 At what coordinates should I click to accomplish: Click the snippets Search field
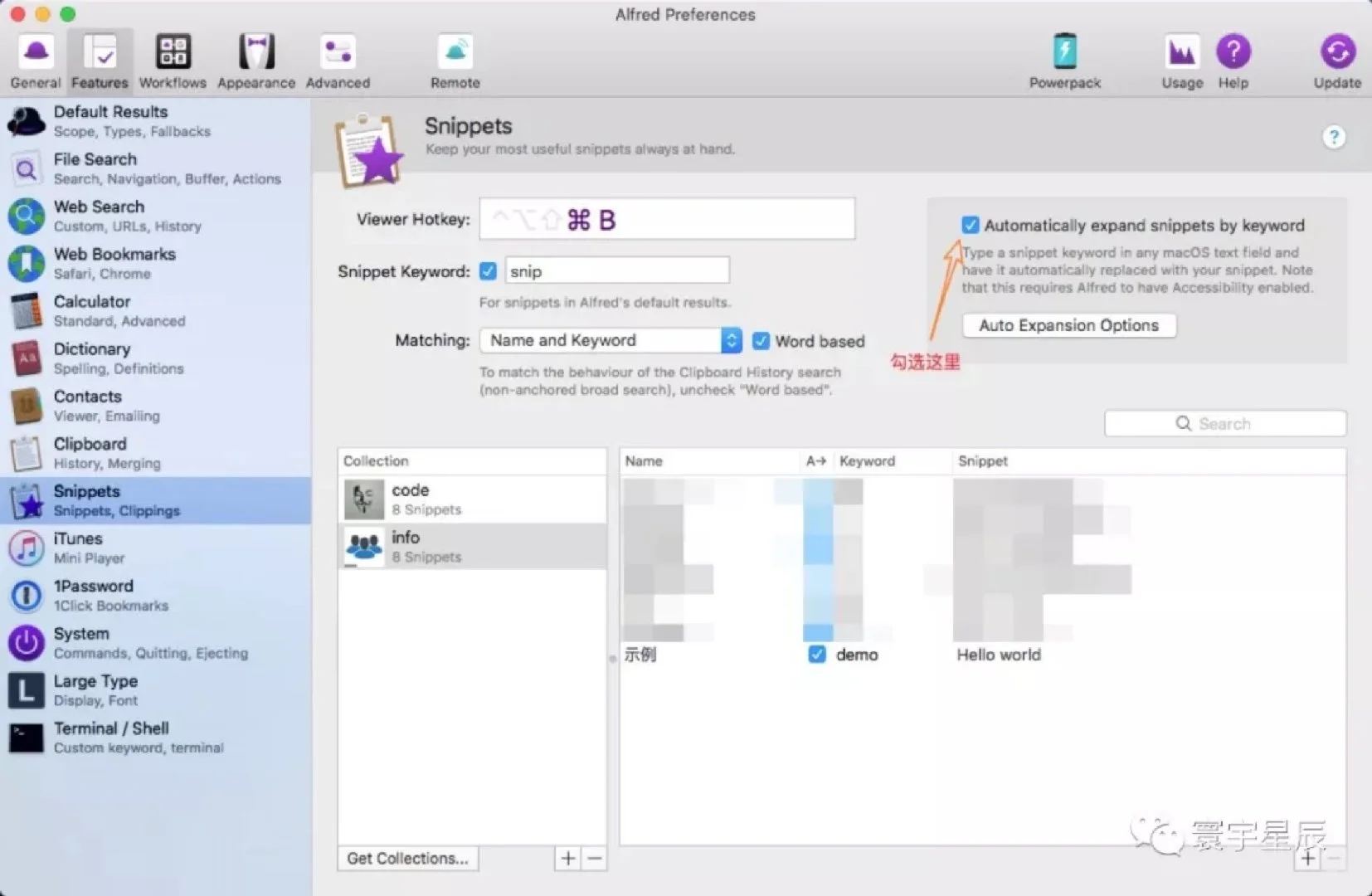coord(1224,423)
